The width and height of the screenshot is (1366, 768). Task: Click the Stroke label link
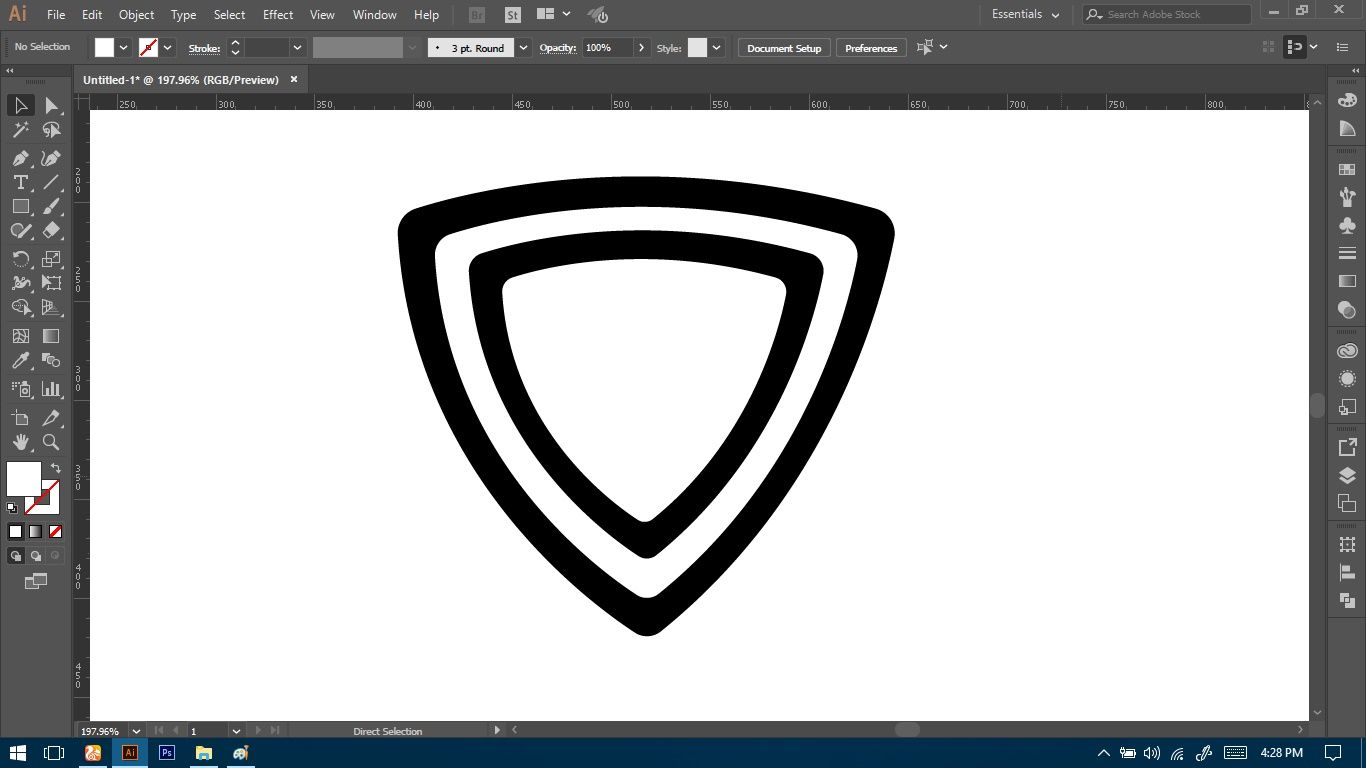tap(204, 48)
